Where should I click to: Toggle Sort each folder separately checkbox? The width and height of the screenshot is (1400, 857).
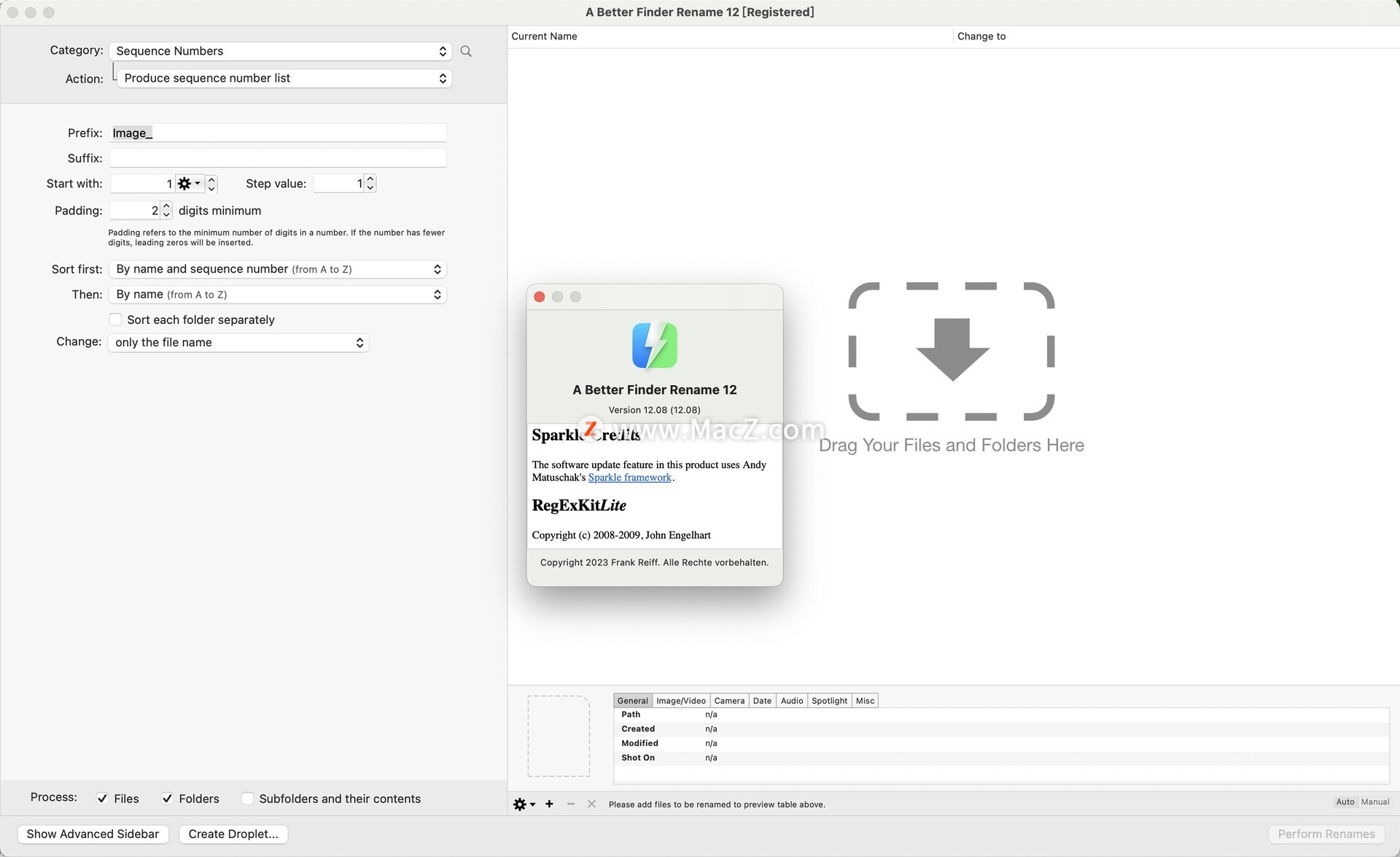[115, 319]
